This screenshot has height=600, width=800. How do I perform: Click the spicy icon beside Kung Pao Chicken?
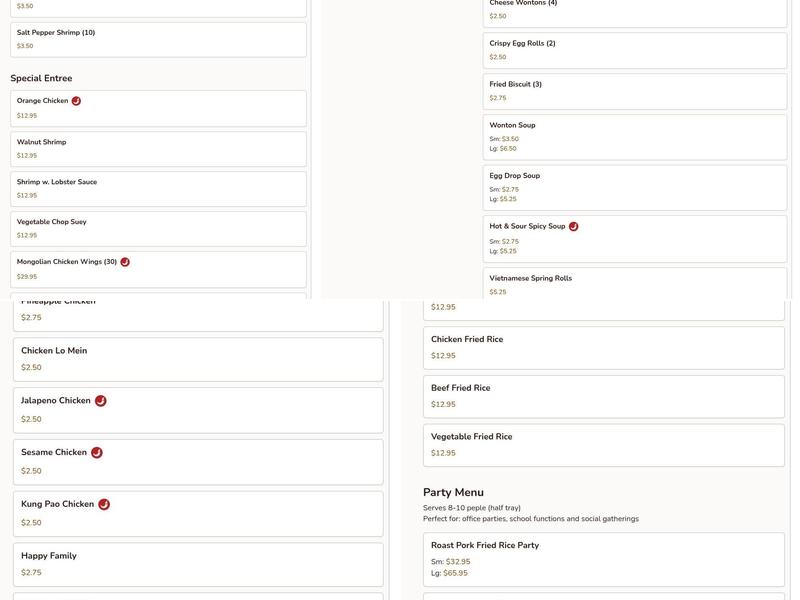point(104,505)
